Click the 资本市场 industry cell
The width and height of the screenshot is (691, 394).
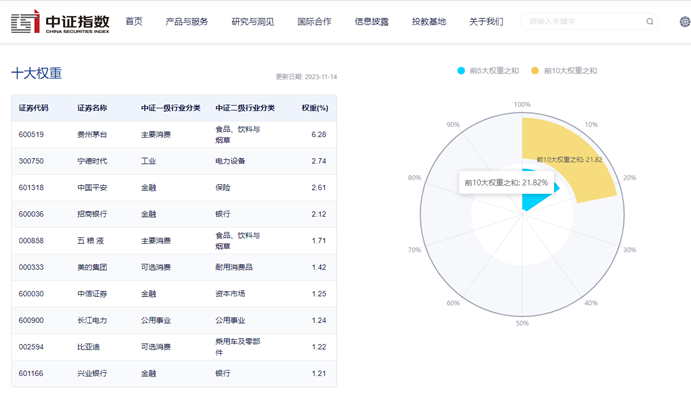click(230, 294)
